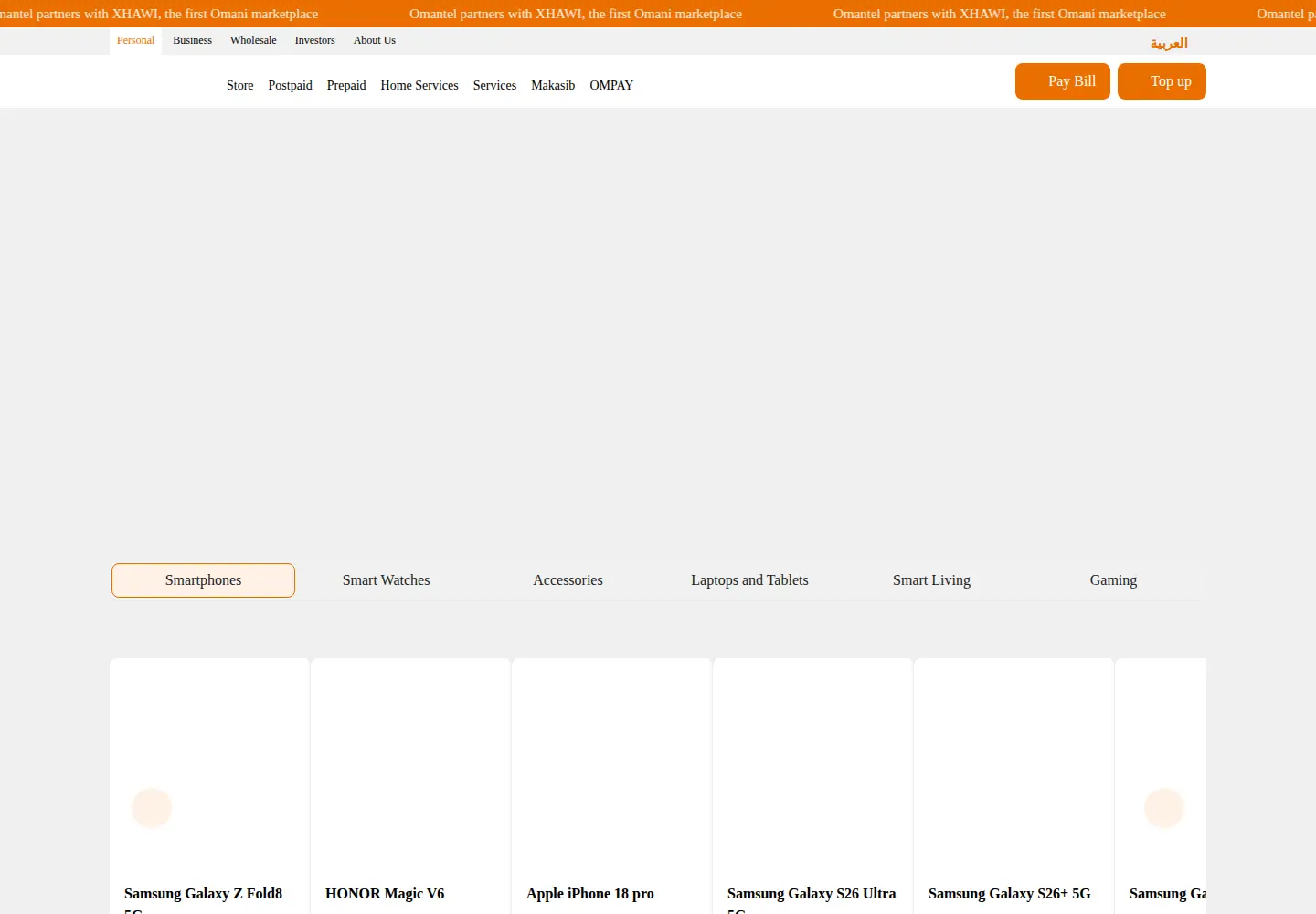Open the Home Services menu

coord(419,85)
